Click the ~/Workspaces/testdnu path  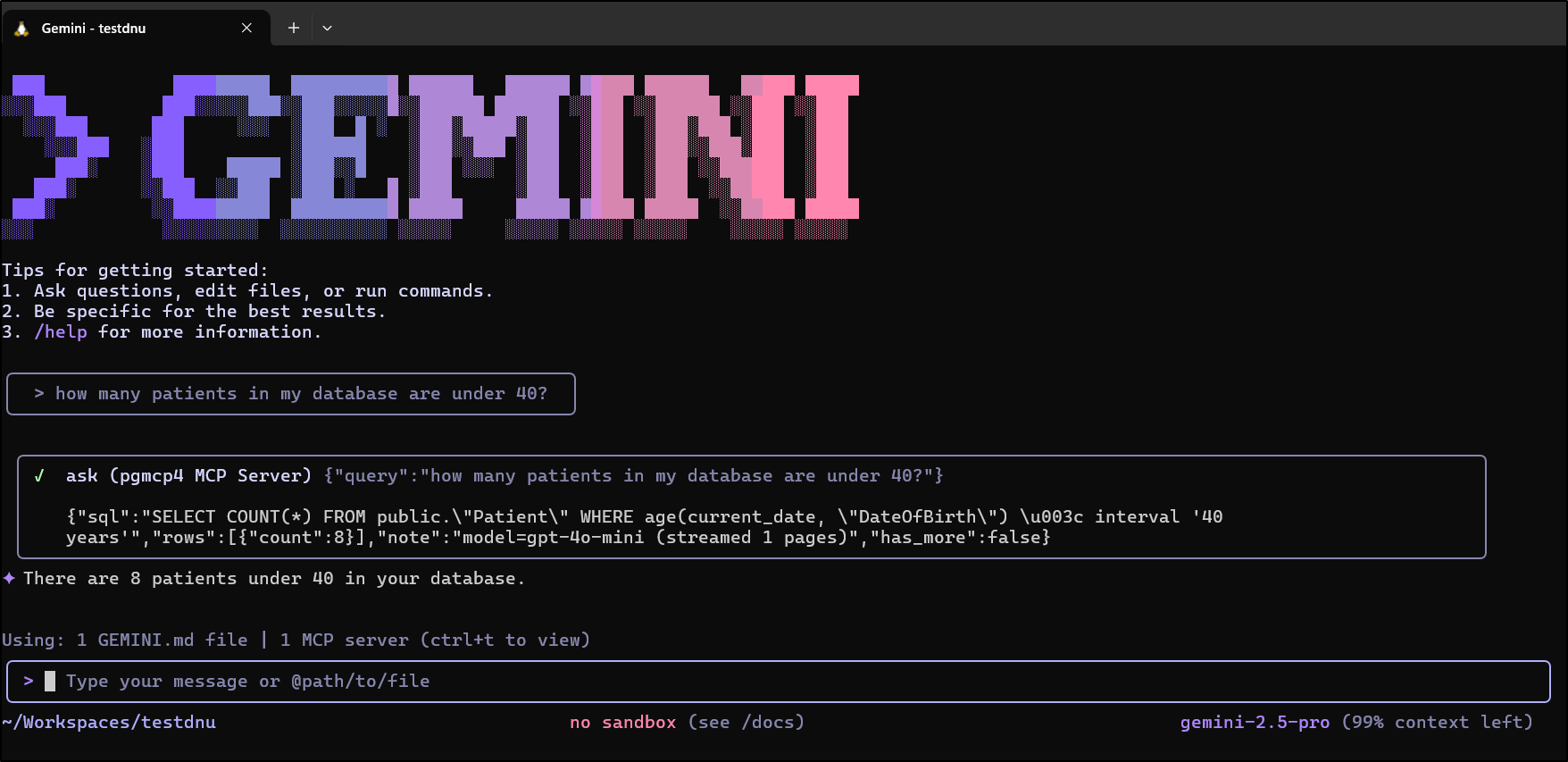tap(109, 723)
